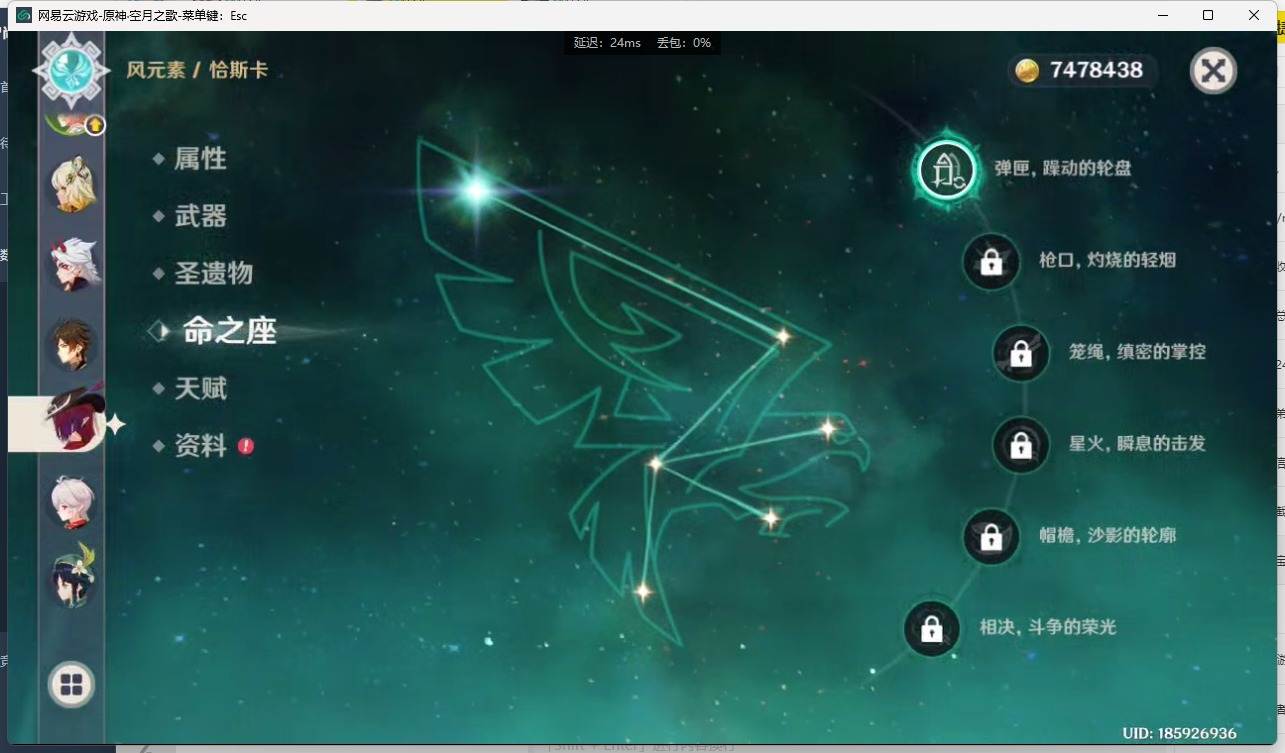The height and width of the screenshot is (753, 1285).
Task: Click the bright glowing star on the constellation
Action: point(476,189)
